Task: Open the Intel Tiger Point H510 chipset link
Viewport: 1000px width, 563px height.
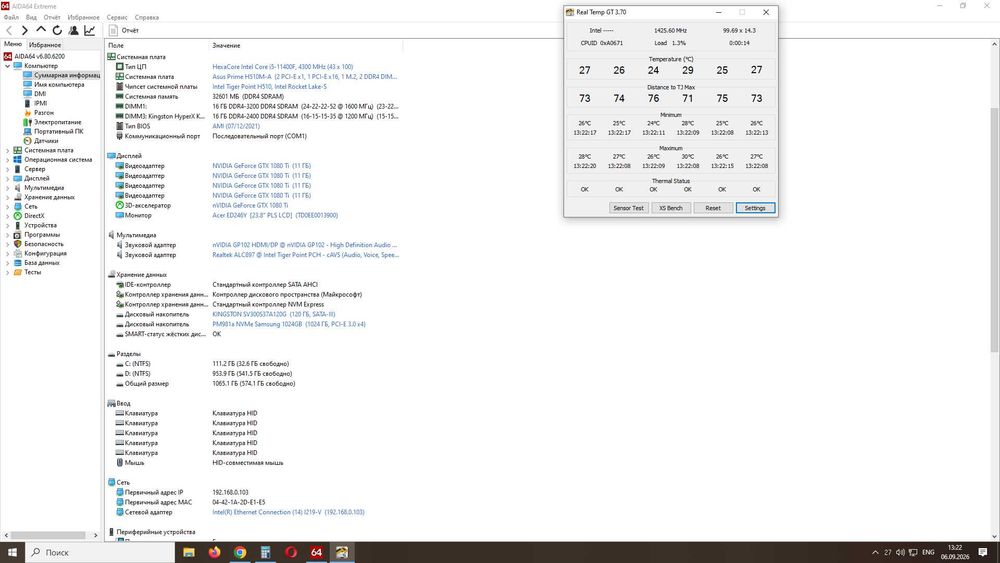Action: pyautogui.click(x=269, y=86)
